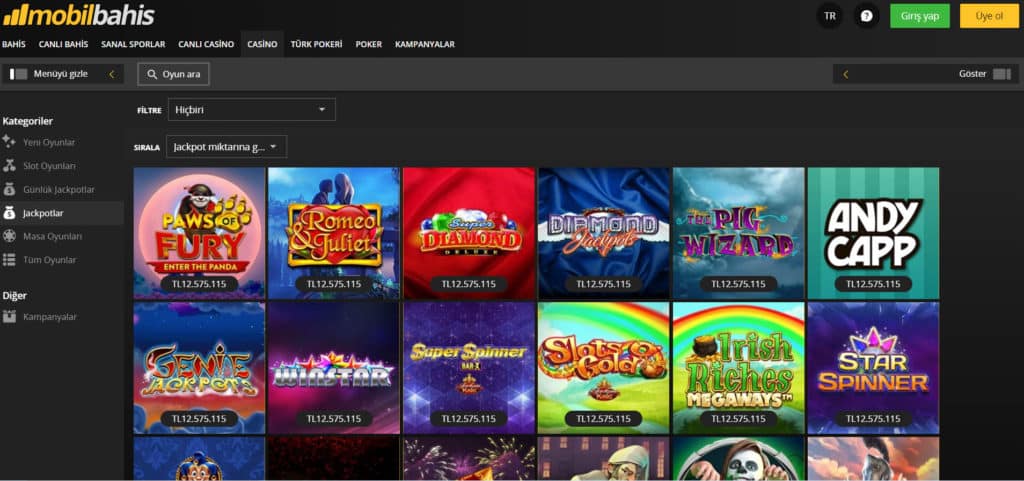Screen dimensions: 1024x481
Task: Open Super Spinner Bar-X game
Action: (x=469, y=367)
